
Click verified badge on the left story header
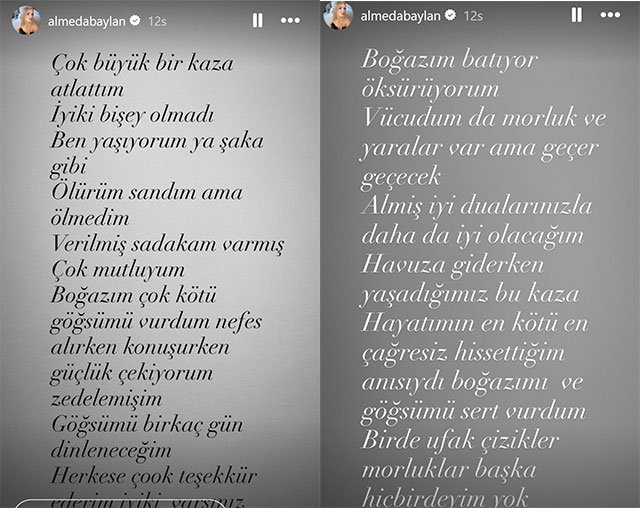tap(127, 19)
